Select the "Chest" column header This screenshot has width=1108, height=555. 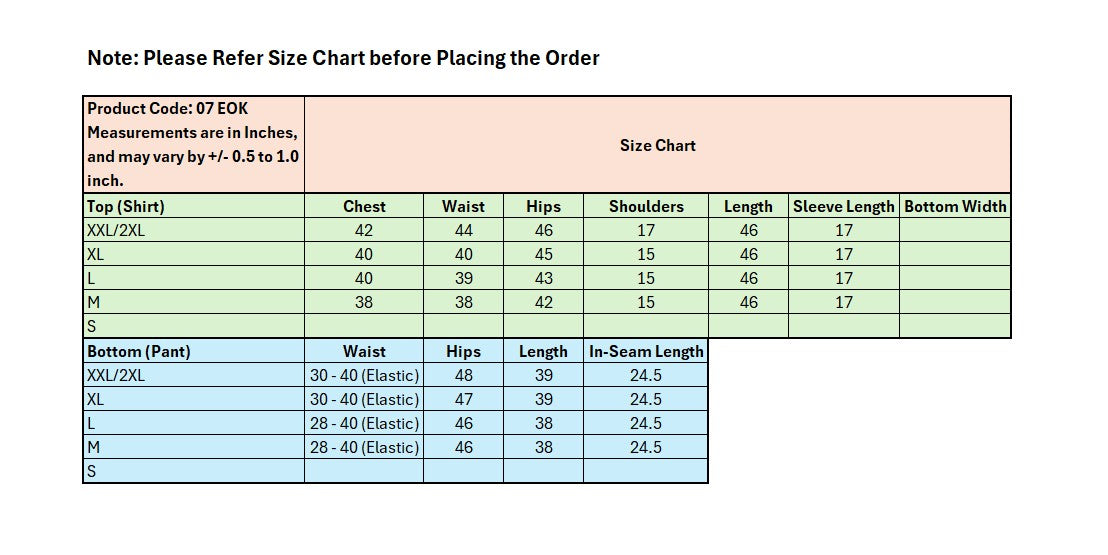(x=364, y=206)
